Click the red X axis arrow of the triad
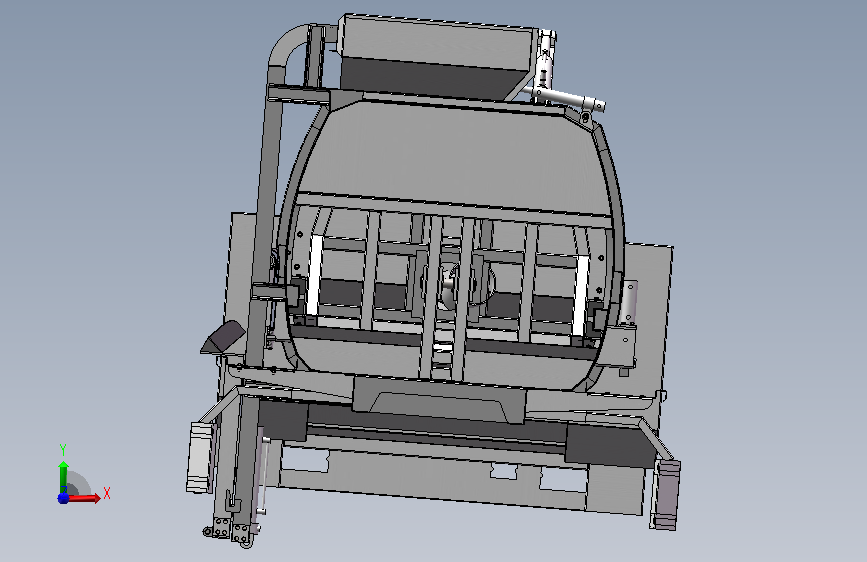Viewport: 867px width, 562px height. click(85, 498)
